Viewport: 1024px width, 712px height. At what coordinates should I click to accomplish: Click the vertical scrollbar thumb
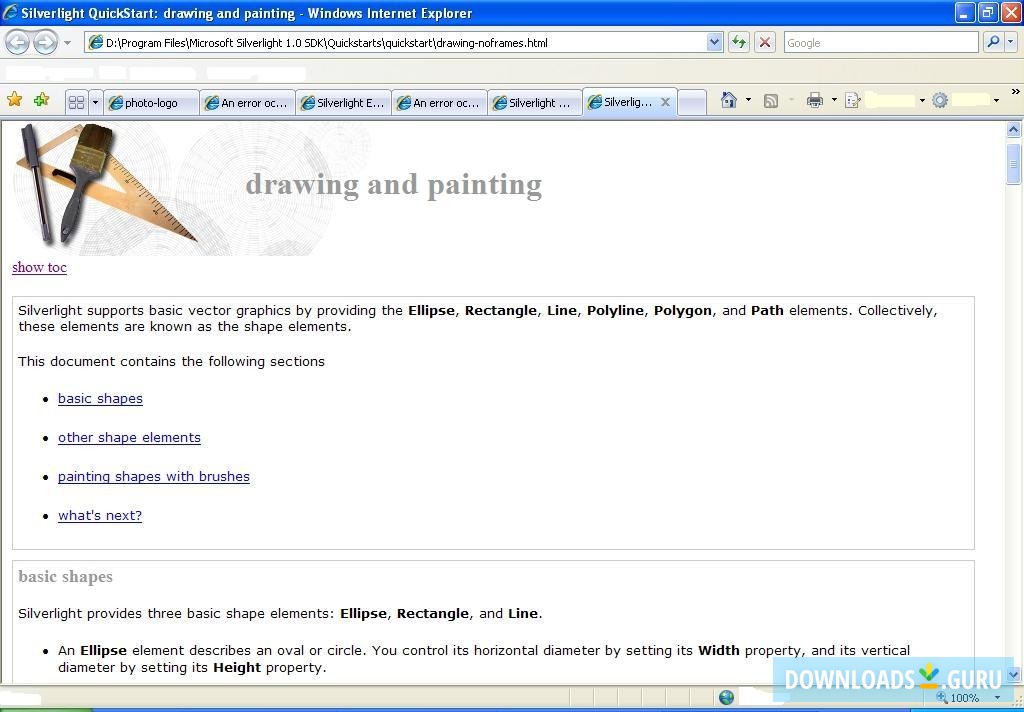tap(1014, 163)
